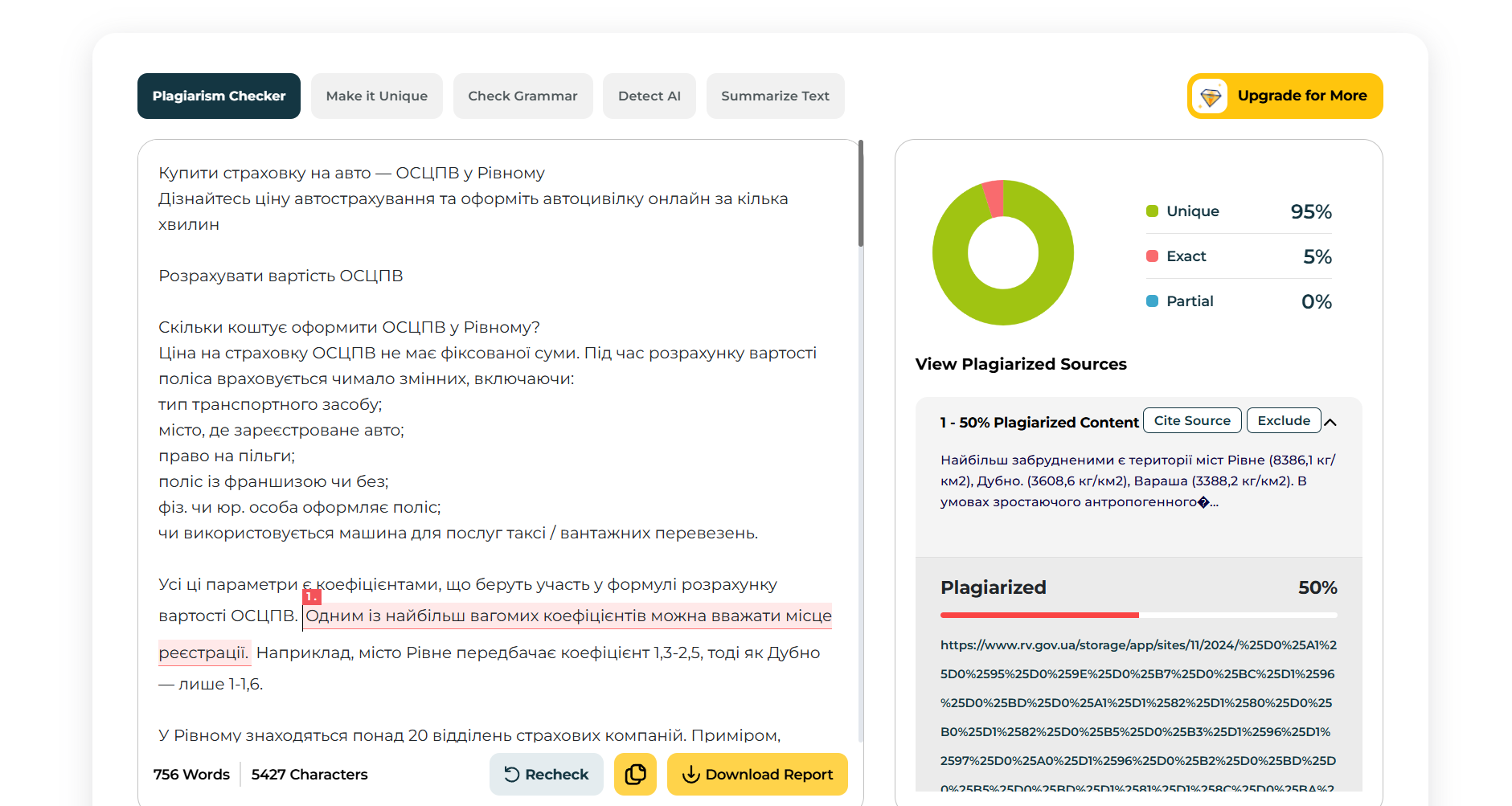The height and width of the screenshot is (806, 1512).
Task: Open the Detect AI tab
Action: click(x=649, y=96)
